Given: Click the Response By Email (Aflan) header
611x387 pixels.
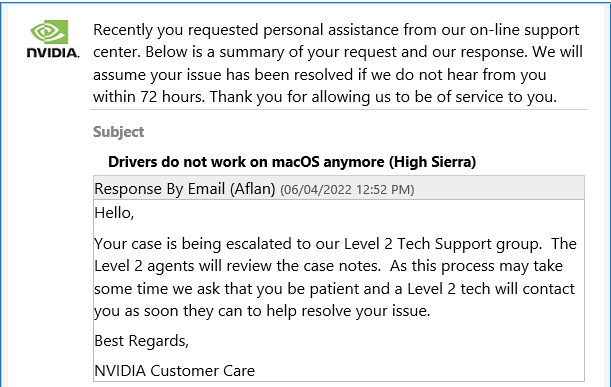Looking at the screenshot, I should (x=185, y=189).
